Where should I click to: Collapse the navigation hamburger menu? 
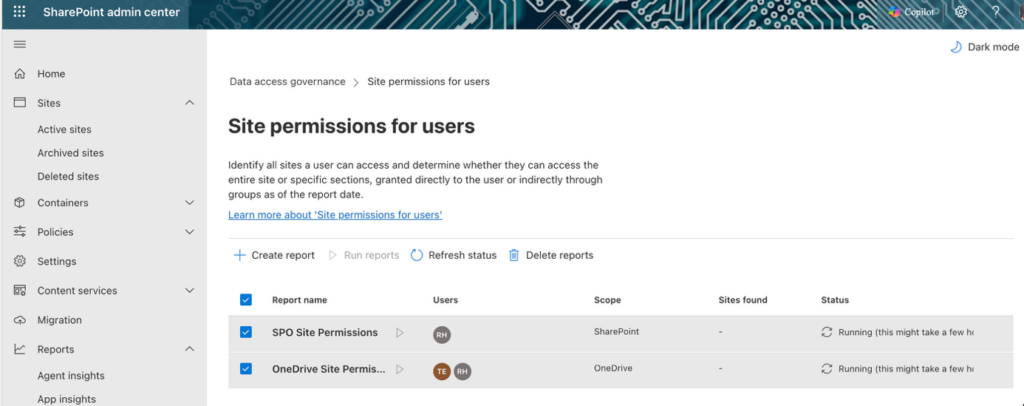pyautogui.click(x=19, y=44)
